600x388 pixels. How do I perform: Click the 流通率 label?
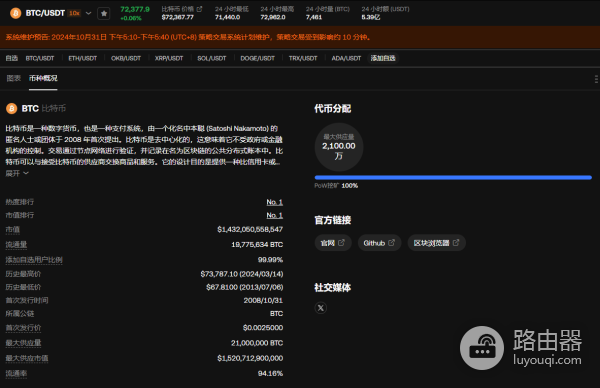pos(16,373)
